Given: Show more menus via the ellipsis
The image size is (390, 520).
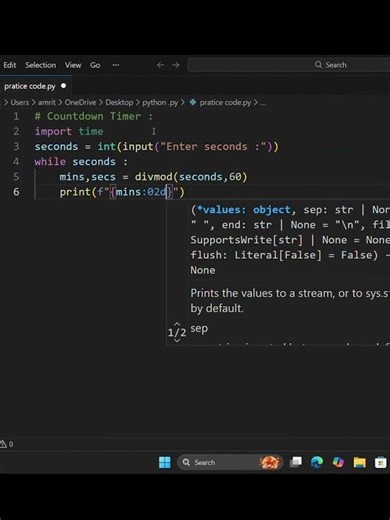Looking at the screenshot, I should tap(116, 65).
